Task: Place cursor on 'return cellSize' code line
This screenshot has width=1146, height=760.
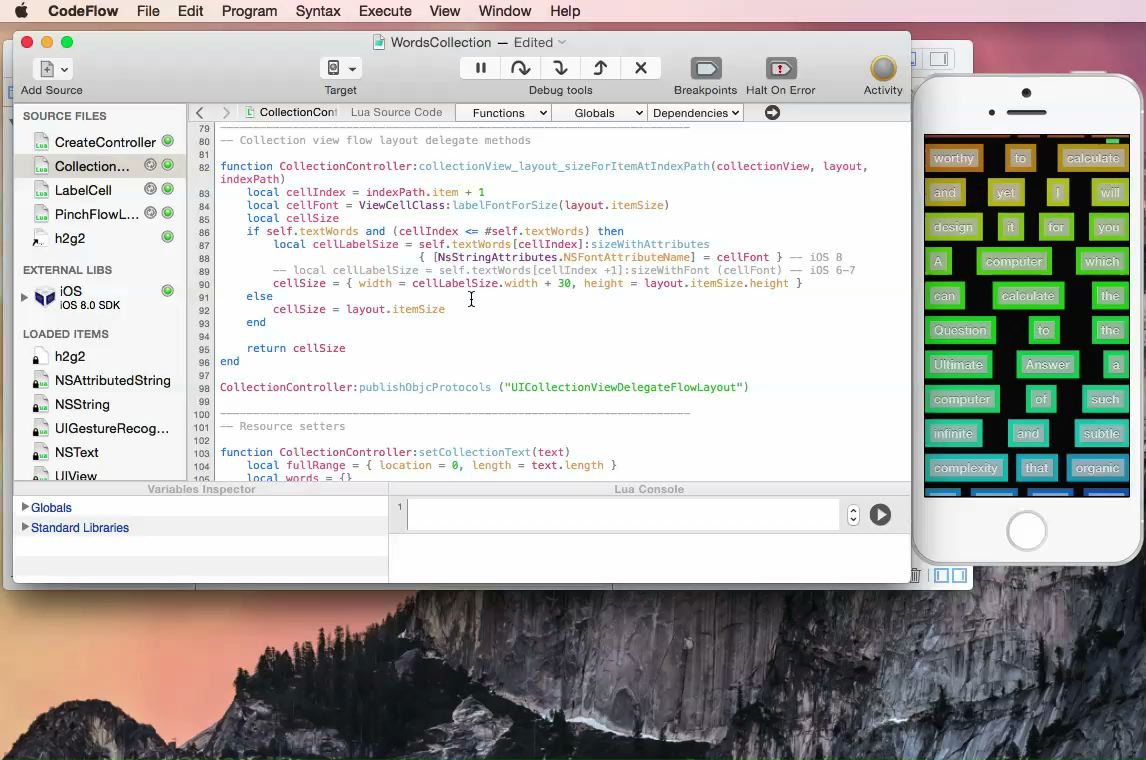Action: [296, 349]
